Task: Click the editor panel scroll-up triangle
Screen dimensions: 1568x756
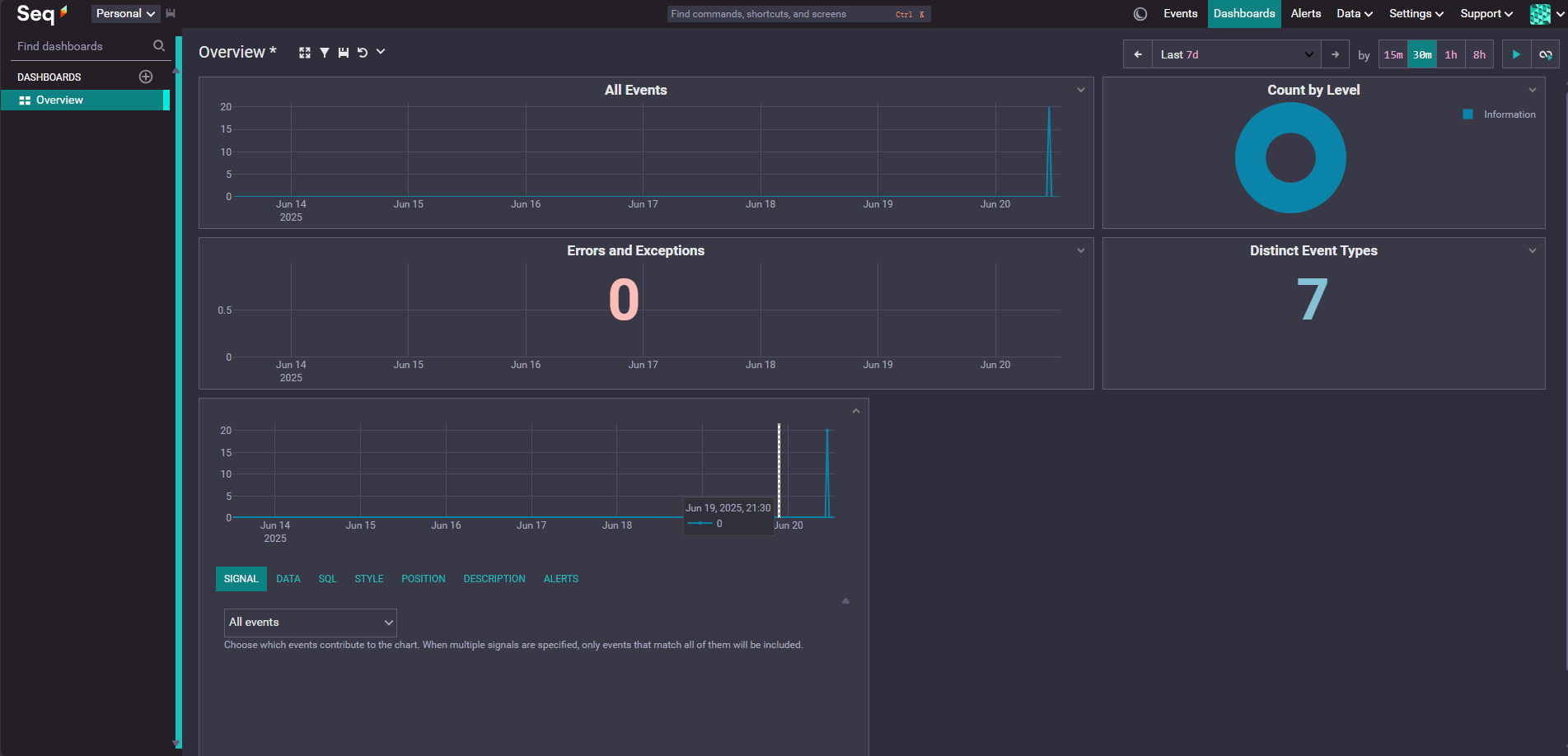Action: pos(845,601)
